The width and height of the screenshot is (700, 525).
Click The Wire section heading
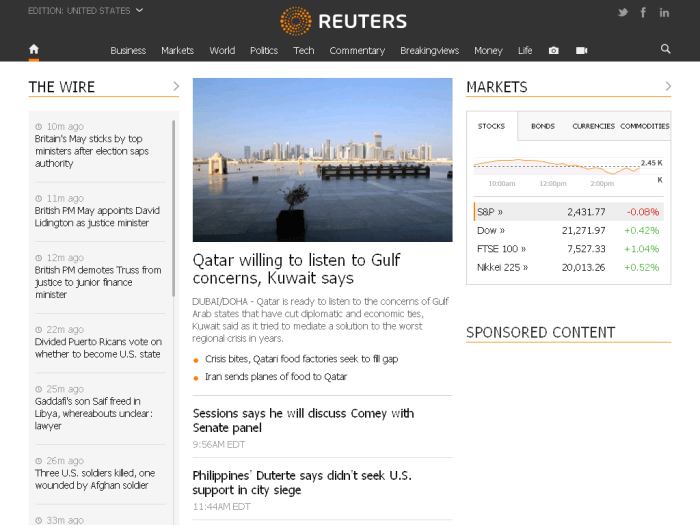pyautogui.click(x=62, y=87)
